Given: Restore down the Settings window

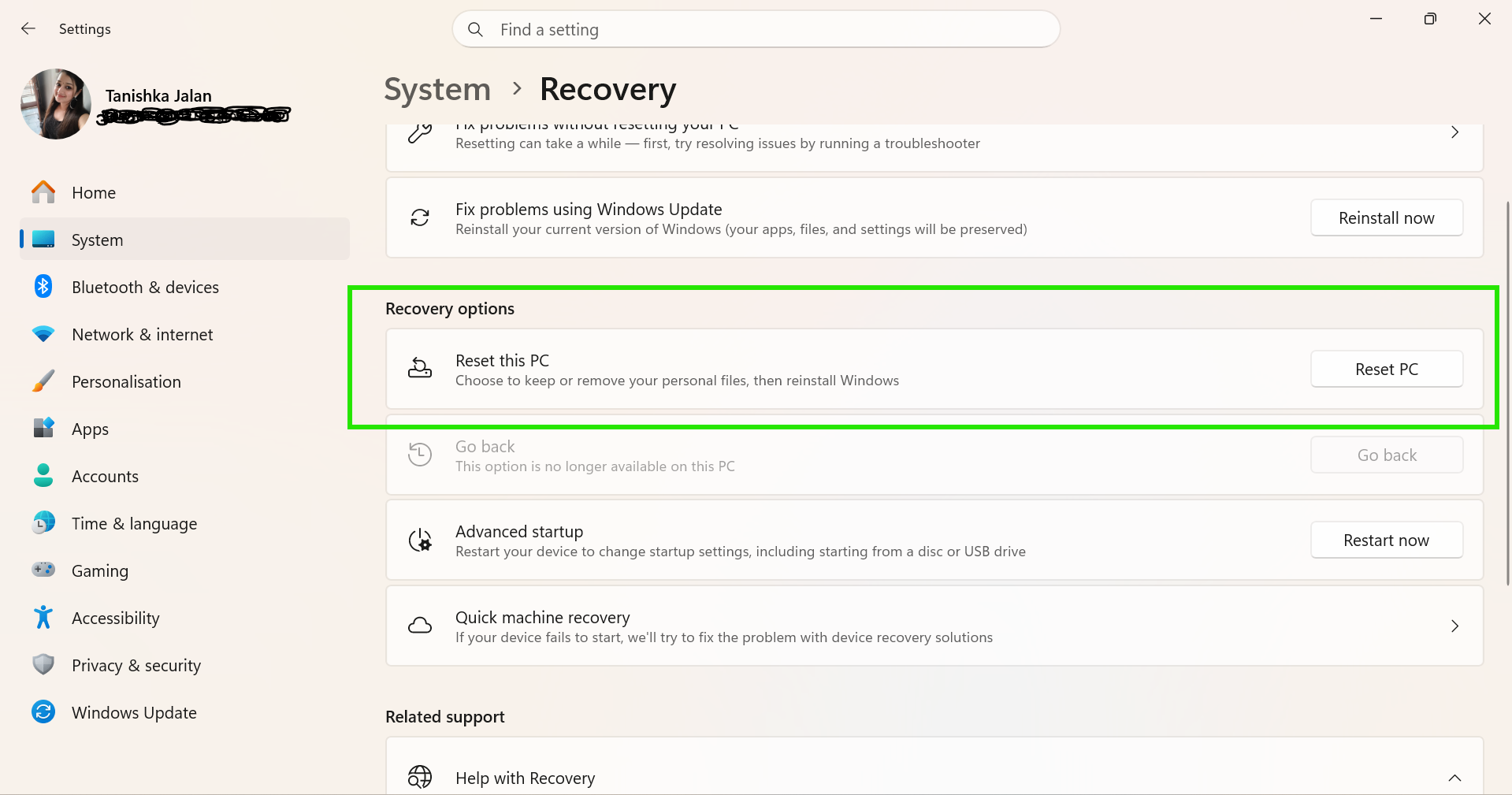Looking at the screenshot, I should tap(1430, 19).
